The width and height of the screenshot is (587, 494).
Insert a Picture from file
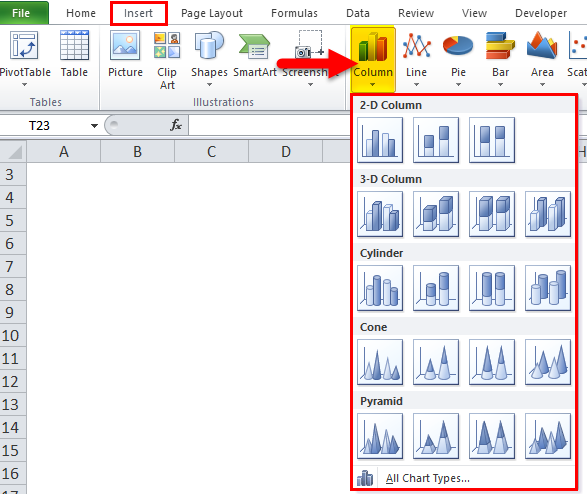125,54
